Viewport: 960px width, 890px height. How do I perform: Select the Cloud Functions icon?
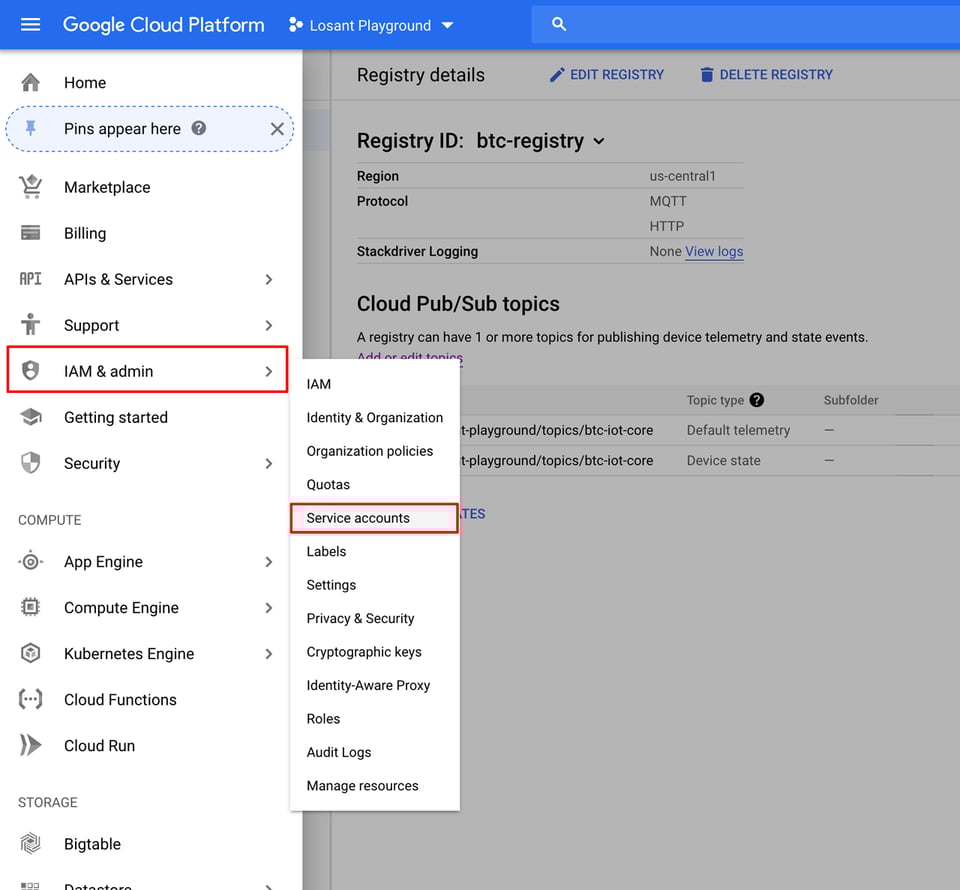tap(31, 699)
